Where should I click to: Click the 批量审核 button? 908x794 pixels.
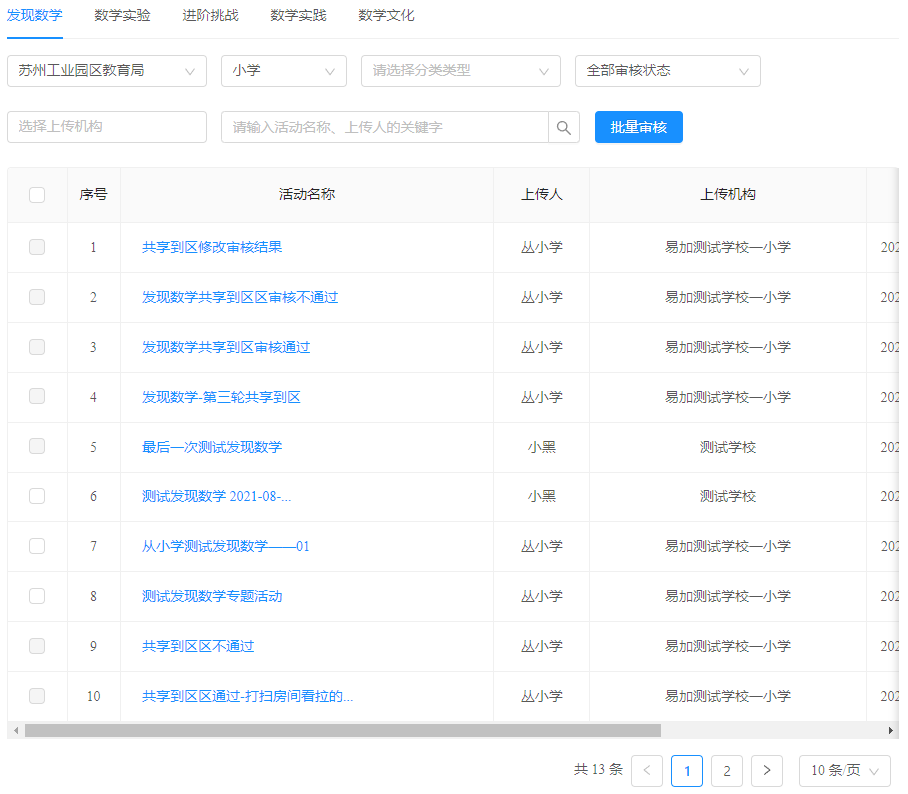pos(639,127)
